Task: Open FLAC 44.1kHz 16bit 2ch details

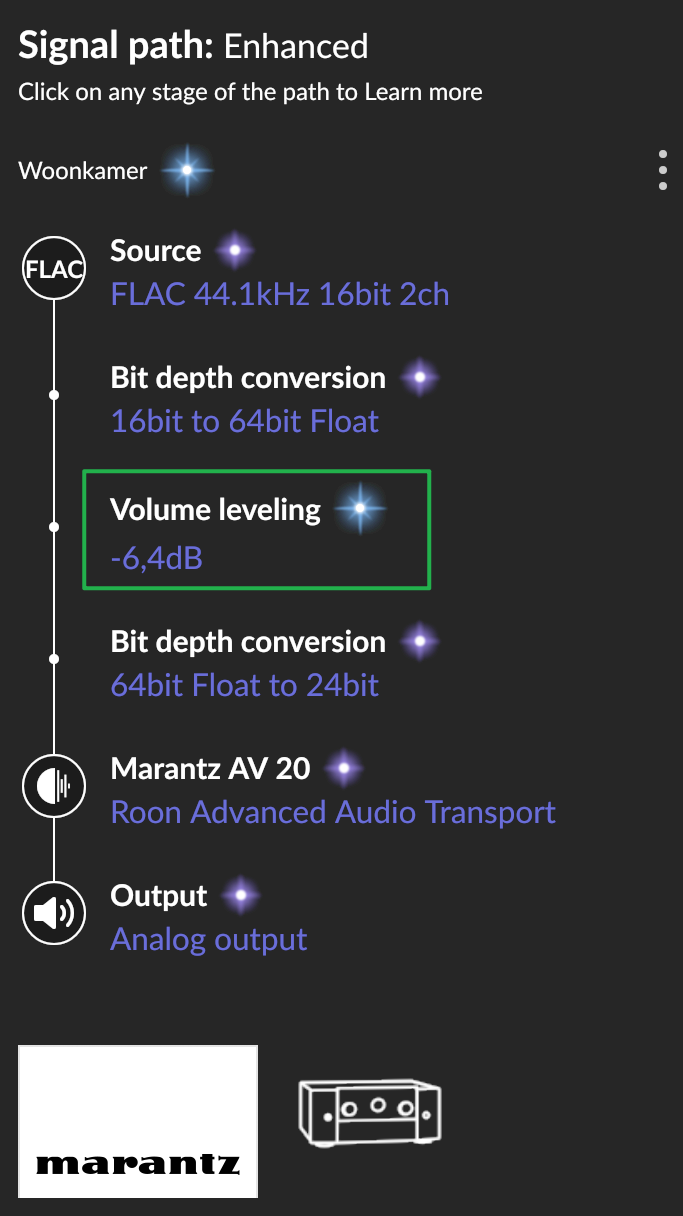Action: [x=279, y=294]
